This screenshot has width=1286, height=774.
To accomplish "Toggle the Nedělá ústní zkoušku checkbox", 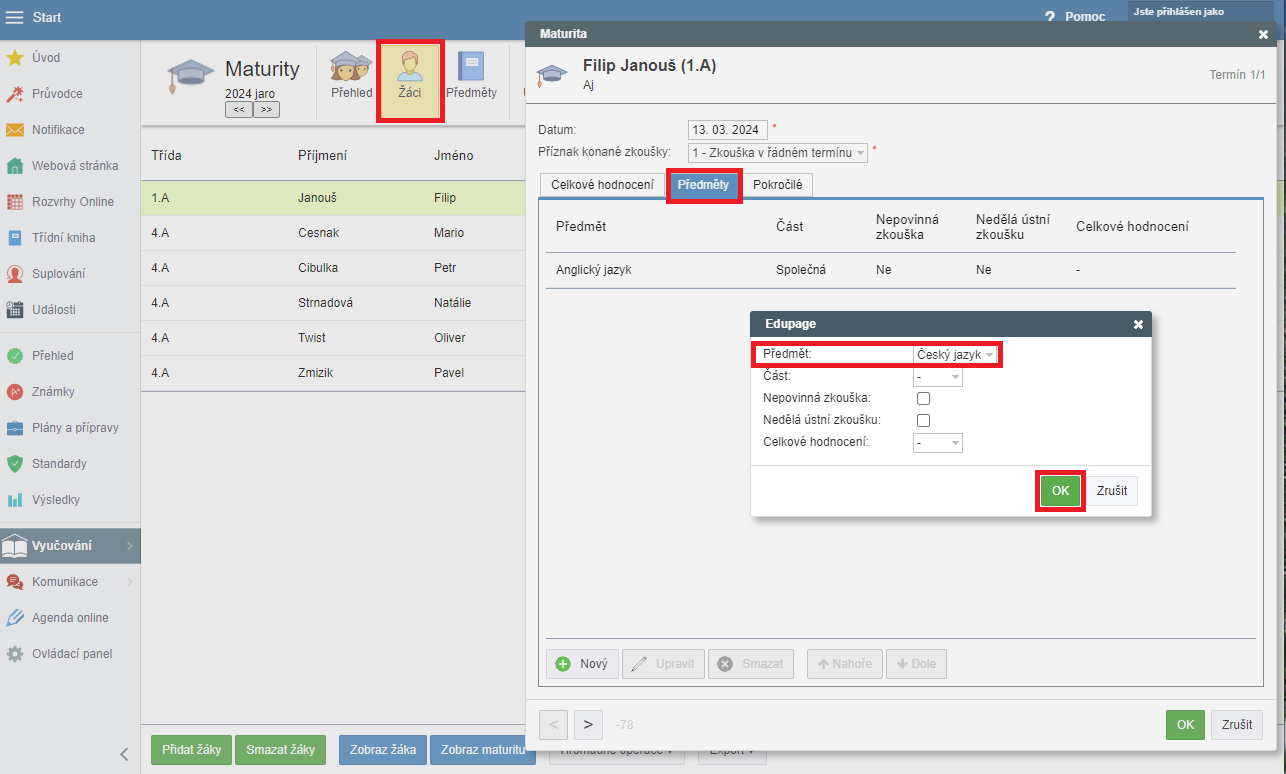I will pos(923,420).
